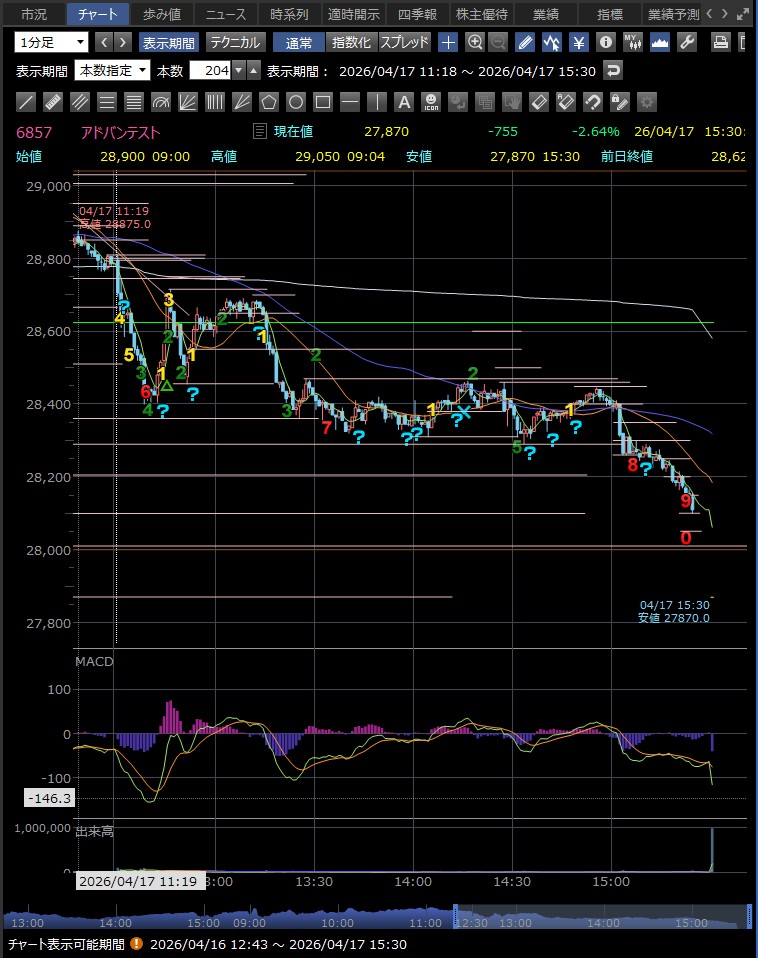This screenshot has width=758, height=958.
Task: Open the 四季報 tab
Action: (x=417, y=14)
